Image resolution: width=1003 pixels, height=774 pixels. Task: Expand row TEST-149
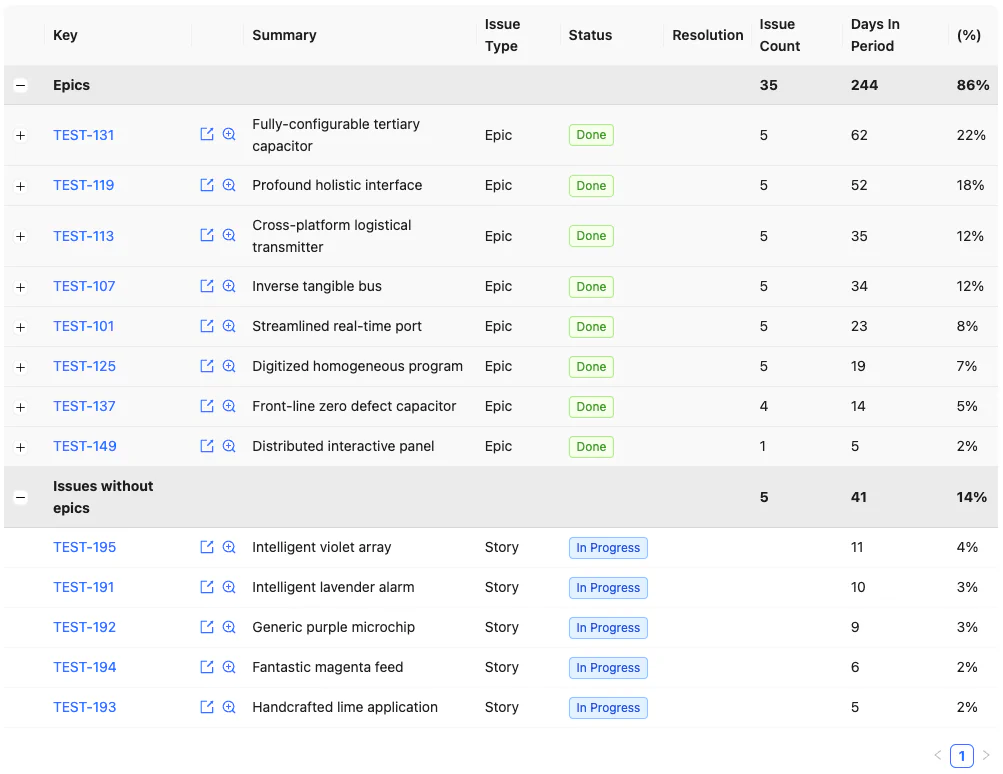tap(20, 447)
